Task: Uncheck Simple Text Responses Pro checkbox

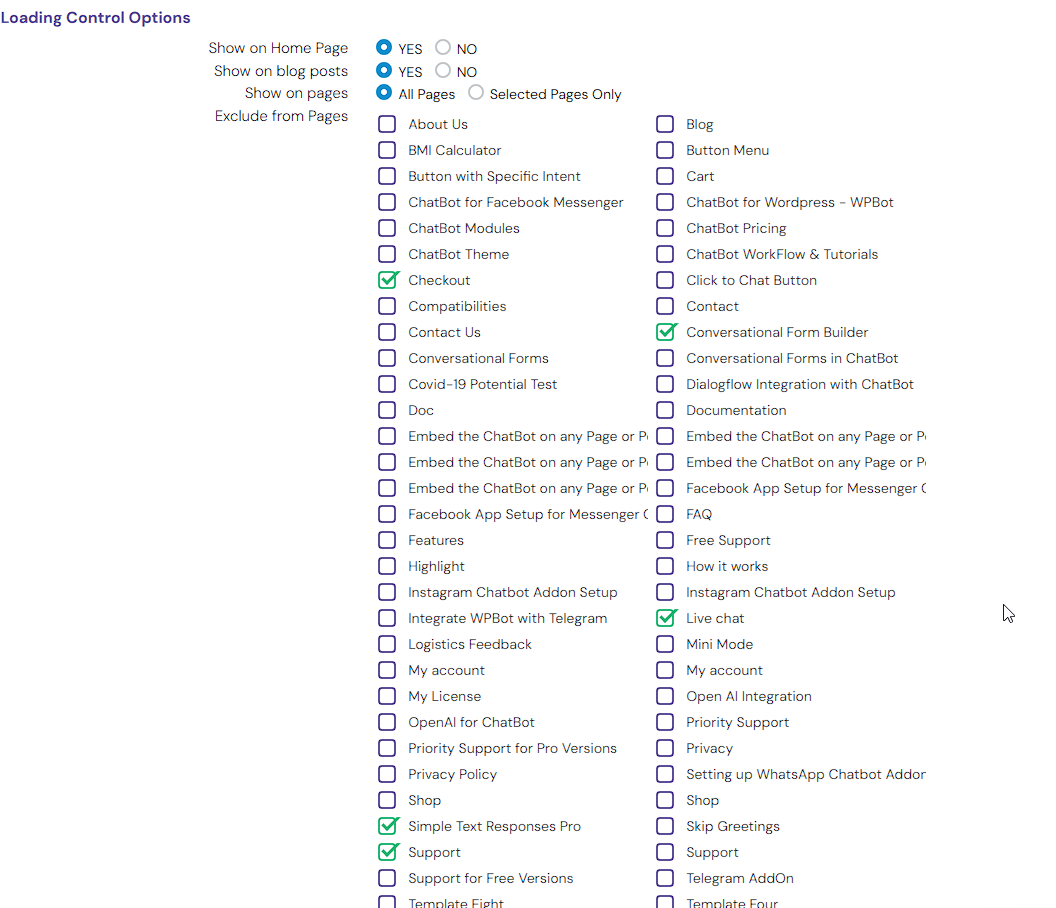Action: 388,826
